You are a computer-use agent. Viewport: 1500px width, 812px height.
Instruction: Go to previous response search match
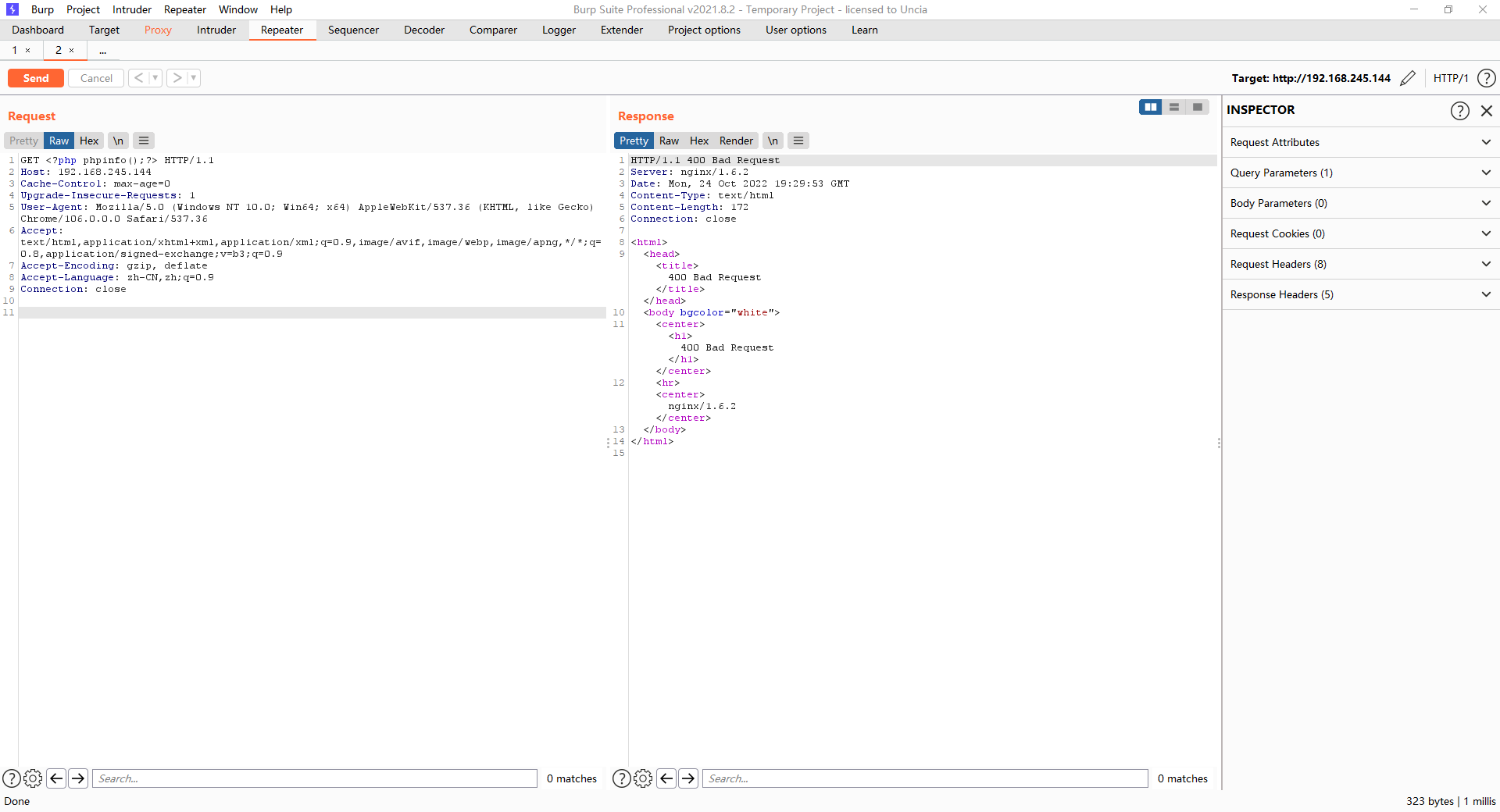coord(666,778)
